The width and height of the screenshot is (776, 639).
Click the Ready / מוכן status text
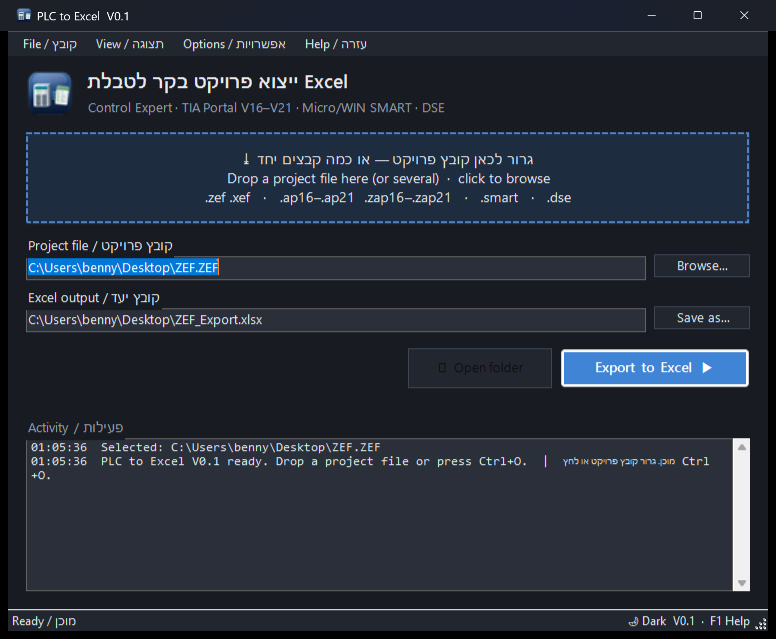(x=44, y=621)
